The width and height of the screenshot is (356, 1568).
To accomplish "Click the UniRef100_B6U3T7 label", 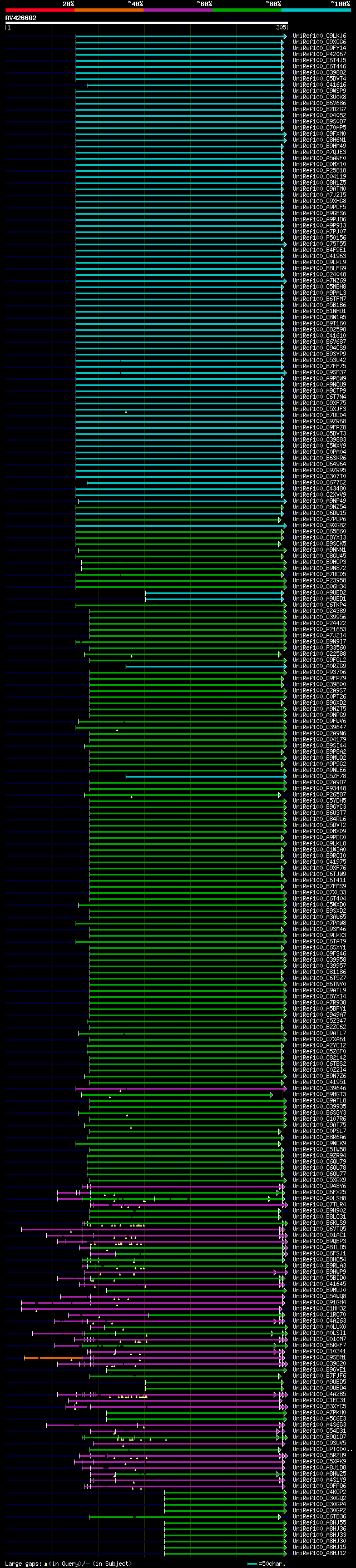I will (319, 813).
